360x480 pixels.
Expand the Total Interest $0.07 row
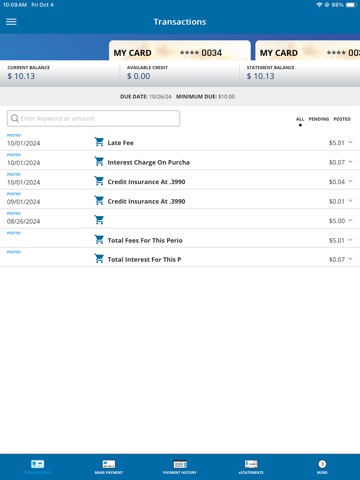click(x=350, y=259)
